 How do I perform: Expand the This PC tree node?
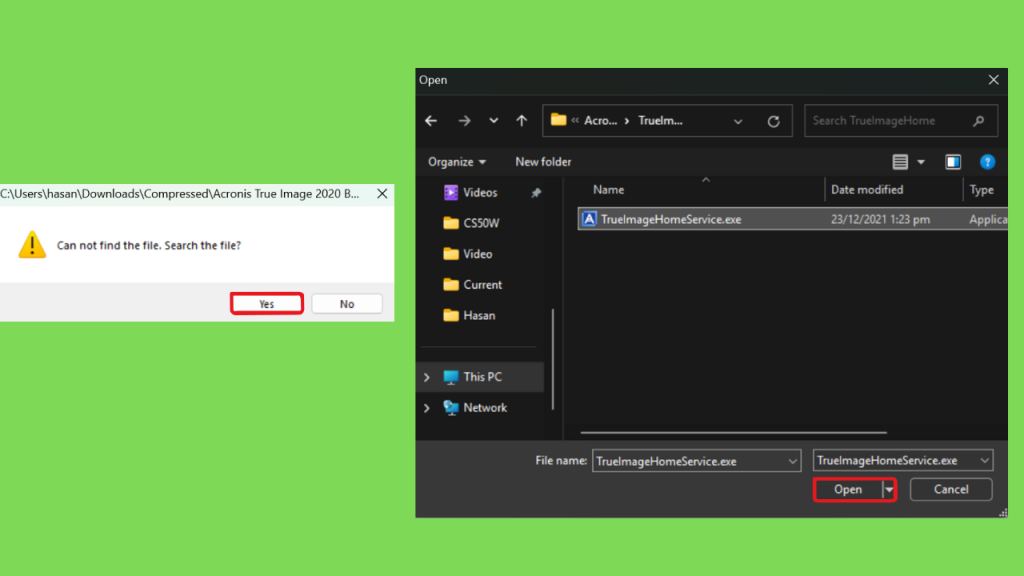(427, 377)
